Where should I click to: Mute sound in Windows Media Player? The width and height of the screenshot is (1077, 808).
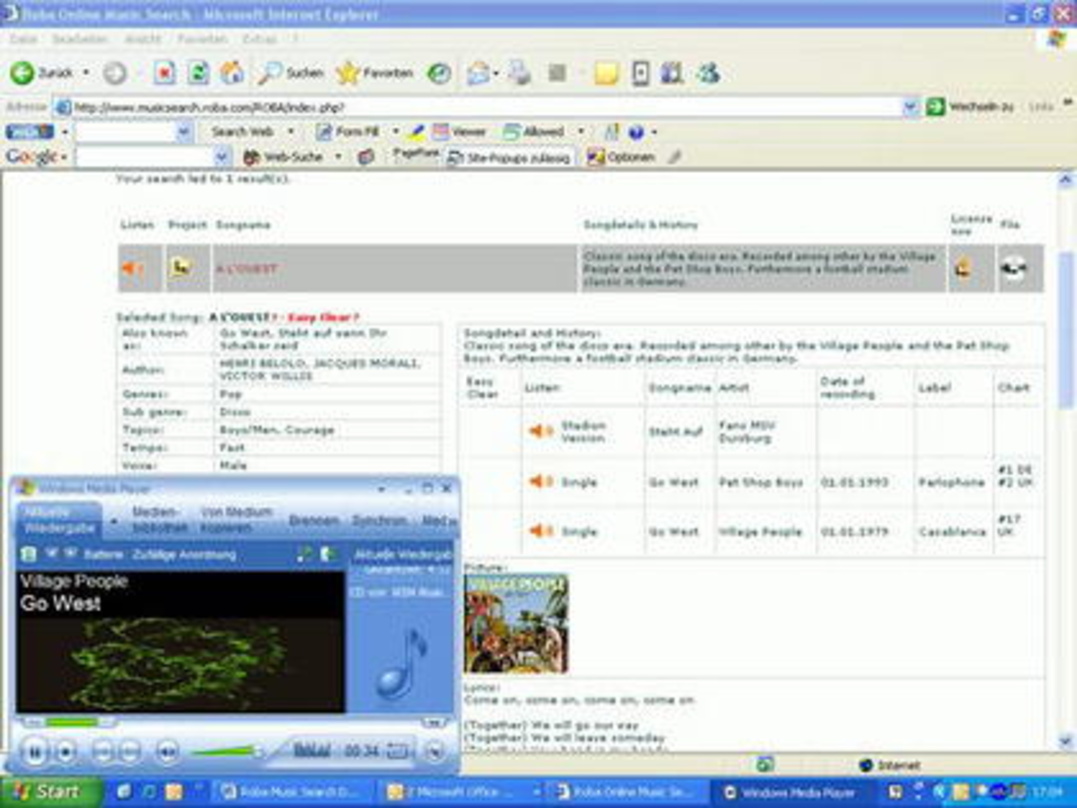coord(167,752)
